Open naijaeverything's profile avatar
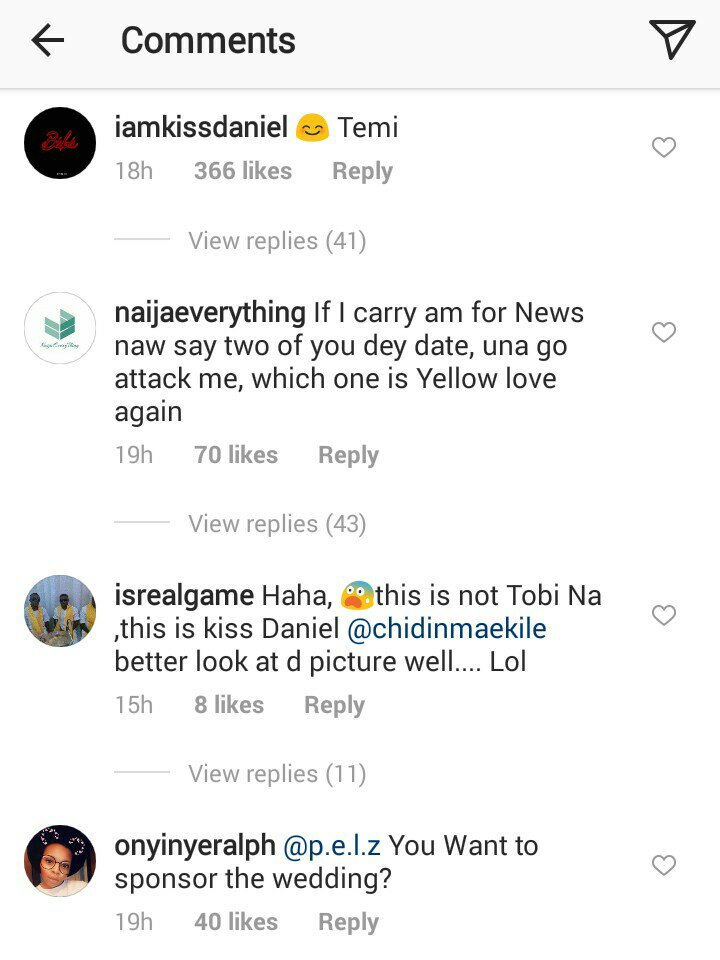The height and width of the screenshot is (960, 720). [x=60, y=328]
